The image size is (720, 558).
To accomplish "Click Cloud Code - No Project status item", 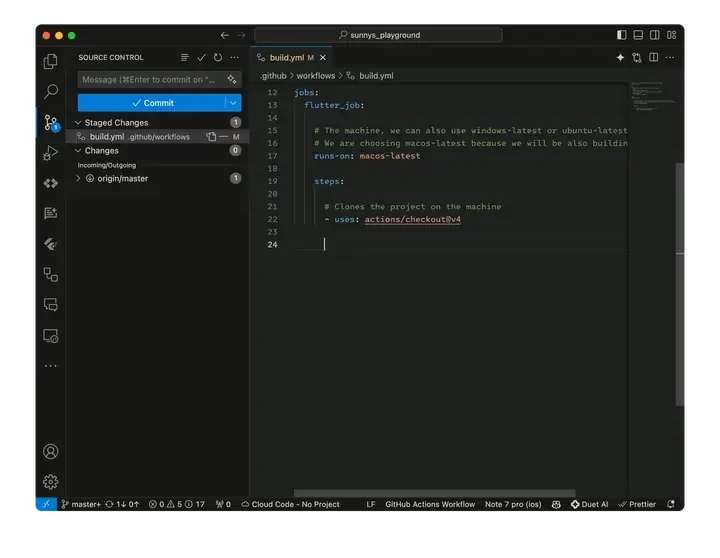I will coord(290,504).
